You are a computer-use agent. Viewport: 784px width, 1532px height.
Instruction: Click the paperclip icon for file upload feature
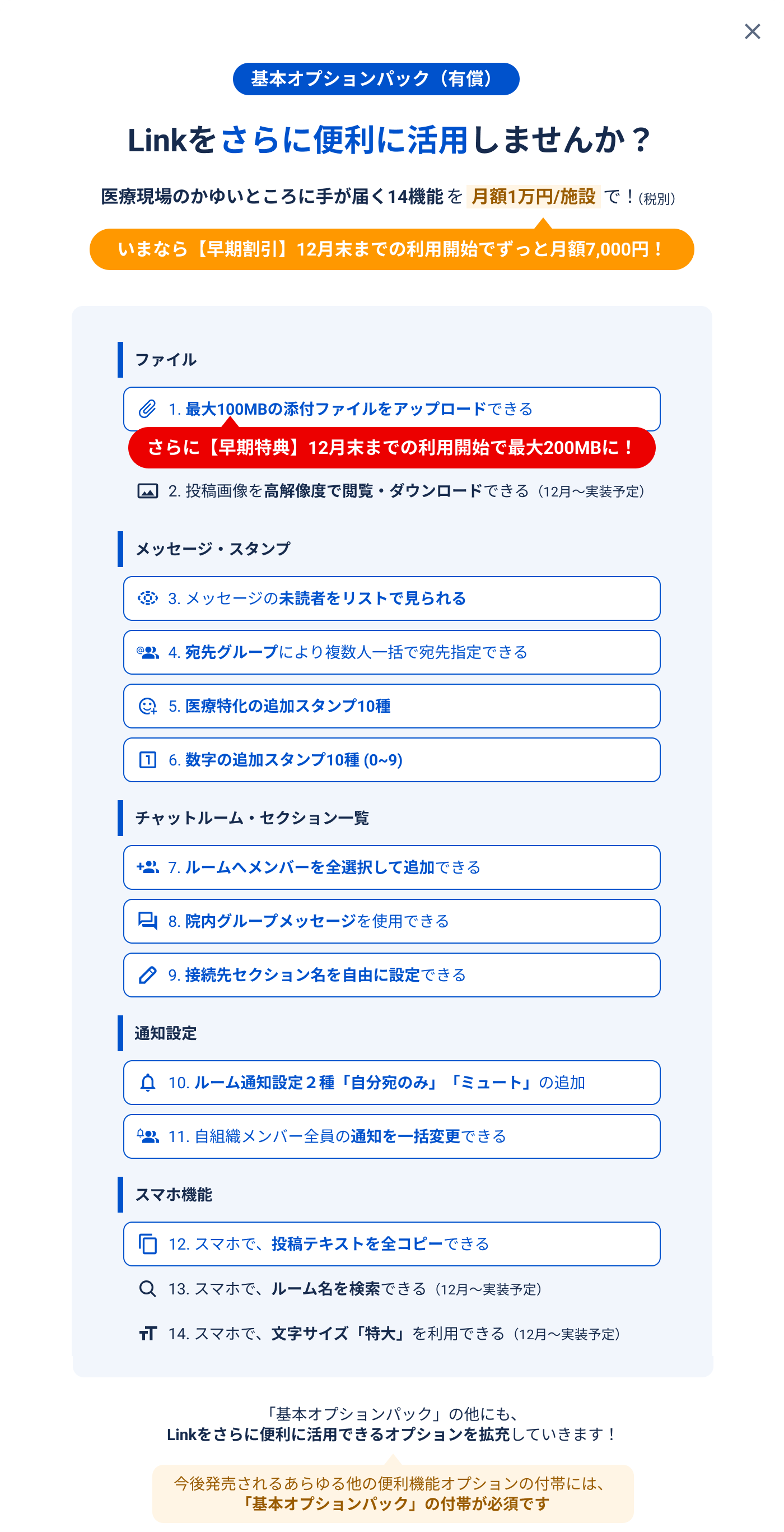147,408
